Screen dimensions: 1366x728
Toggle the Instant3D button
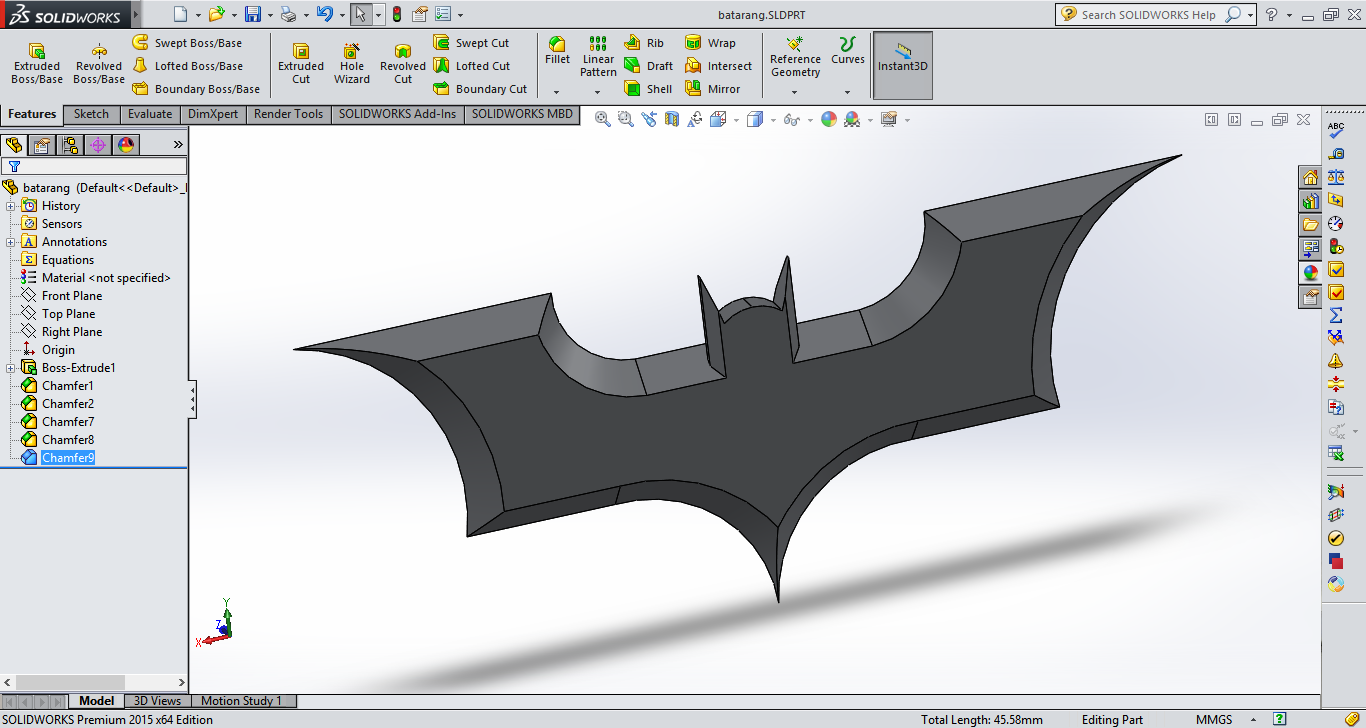coord(903,64)
